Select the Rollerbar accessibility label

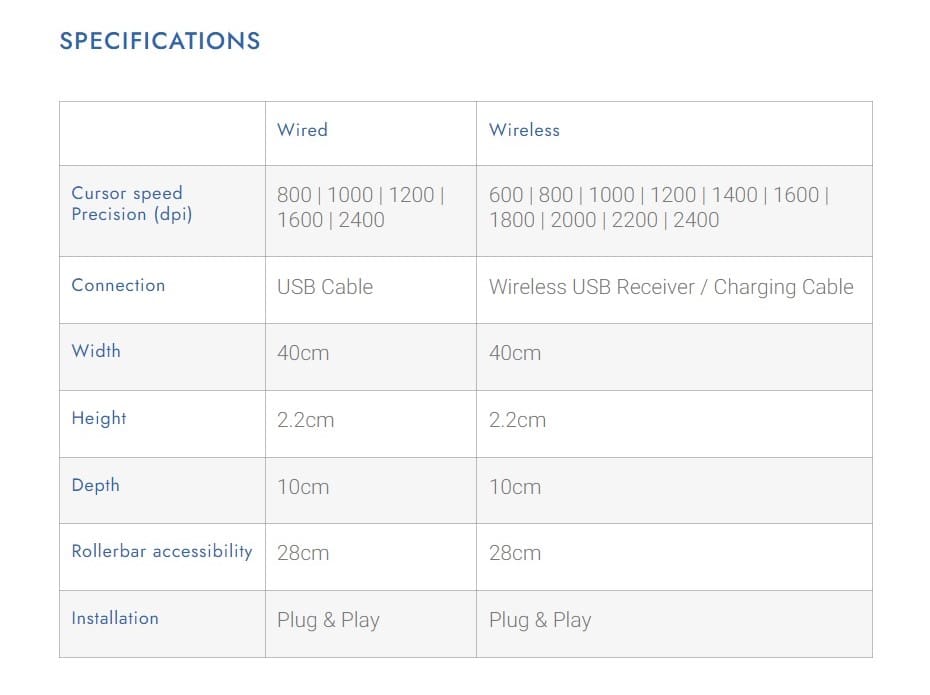(x=162, y=551)
